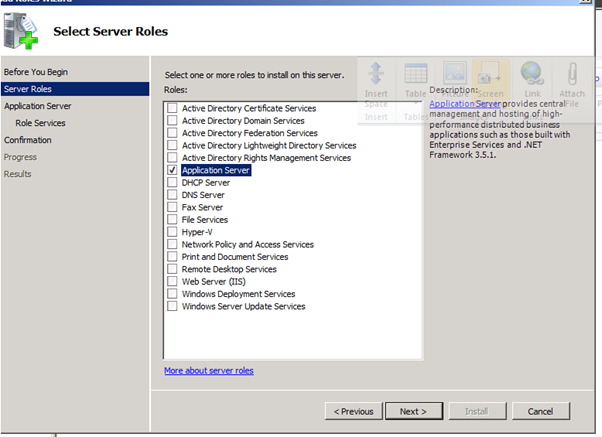Check Print and Document Services checkbox

(x=172, y=257)
